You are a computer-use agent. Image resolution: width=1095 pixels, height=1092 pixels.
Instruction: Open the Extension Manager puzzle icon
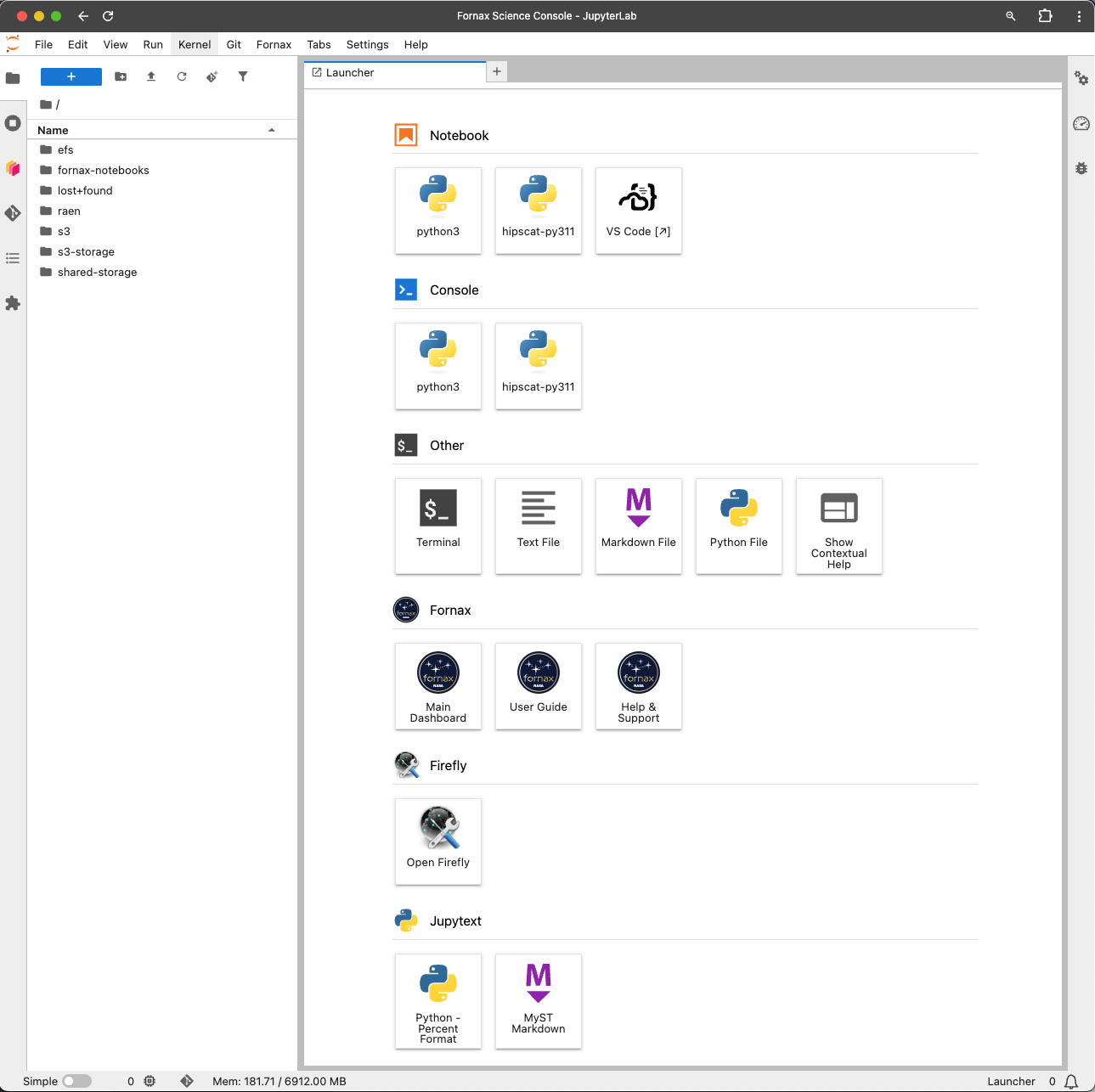[13, 303]
